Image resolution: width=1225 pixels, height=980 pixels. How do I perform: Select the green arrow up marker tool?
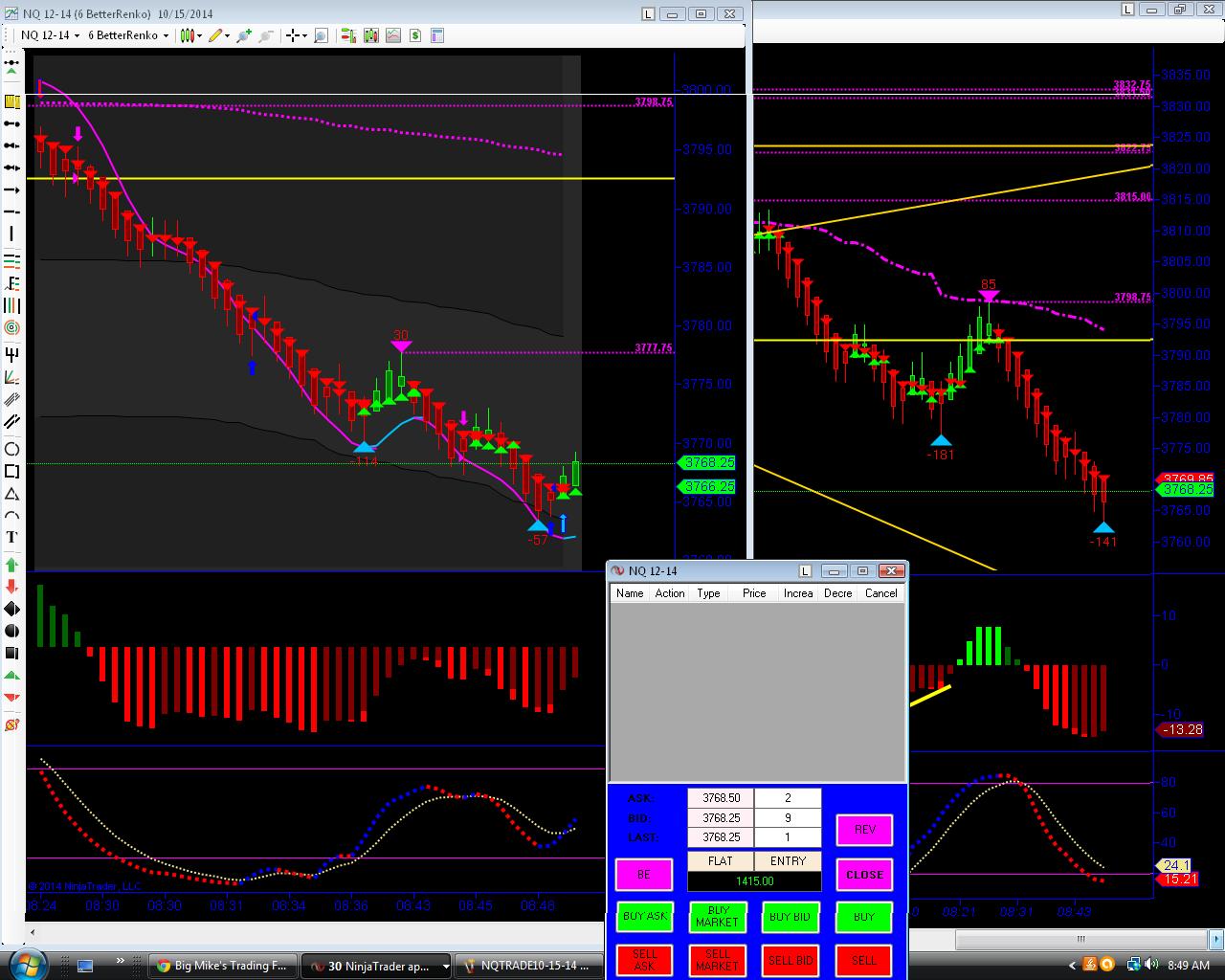tap(11, 563)
